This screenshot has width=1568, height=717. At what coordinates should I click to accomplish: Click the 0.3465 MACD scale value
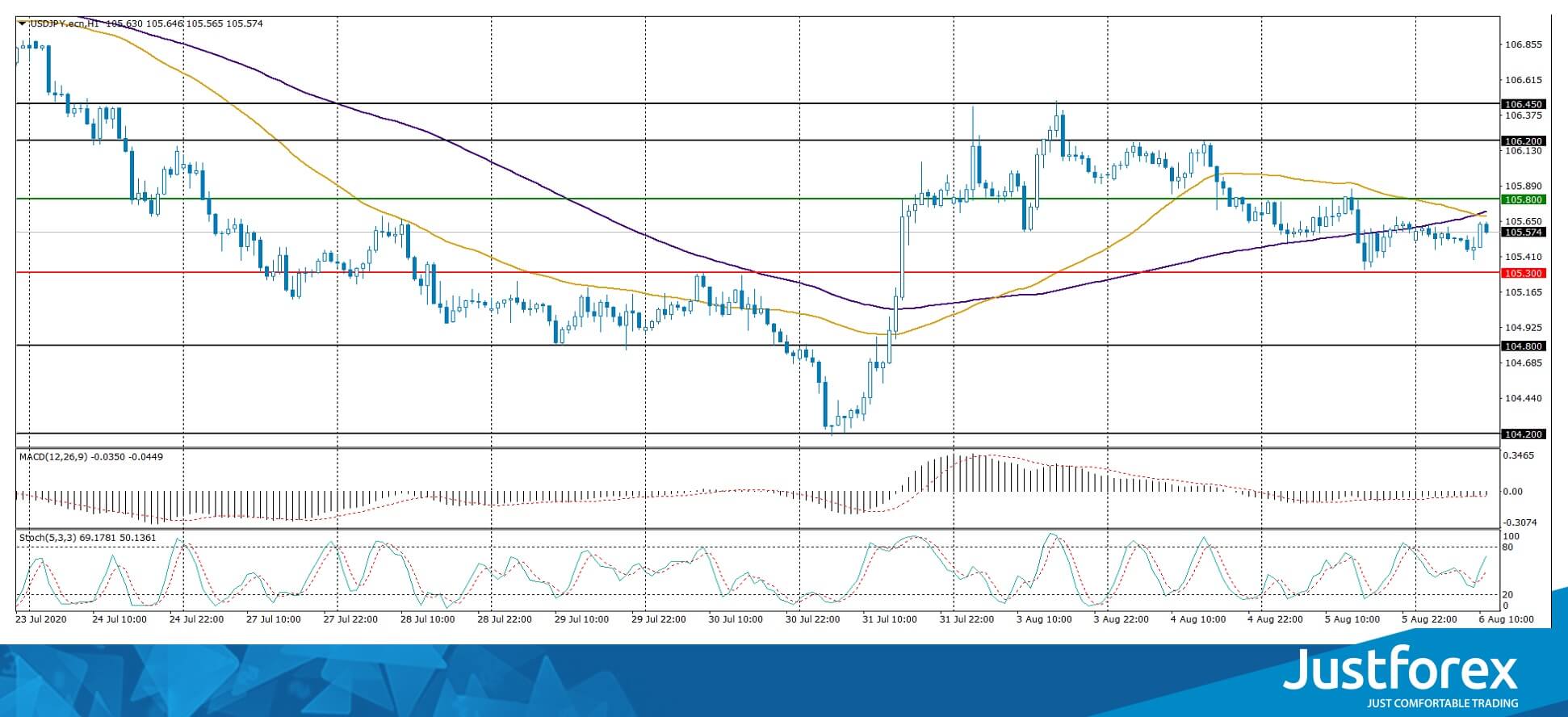click(1520, 456)
